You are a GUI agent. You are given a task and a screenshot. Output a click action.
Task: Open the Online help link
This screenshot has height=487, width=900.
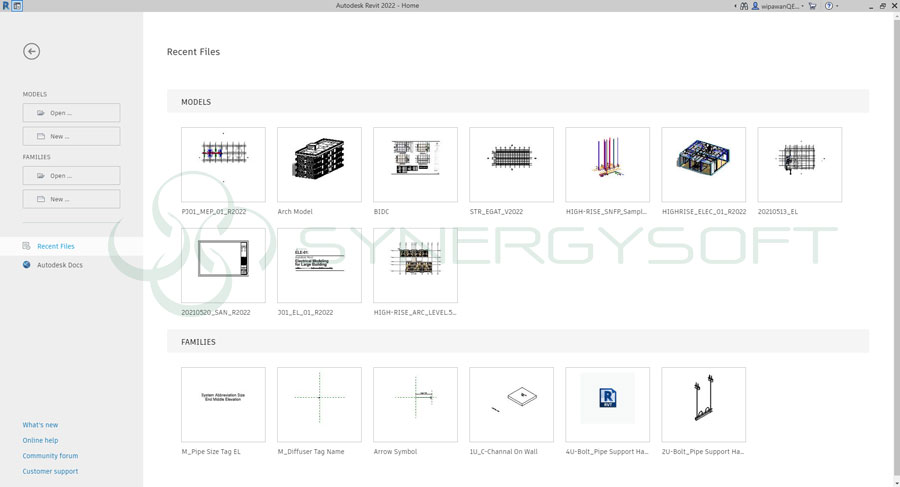coord(40,440)
